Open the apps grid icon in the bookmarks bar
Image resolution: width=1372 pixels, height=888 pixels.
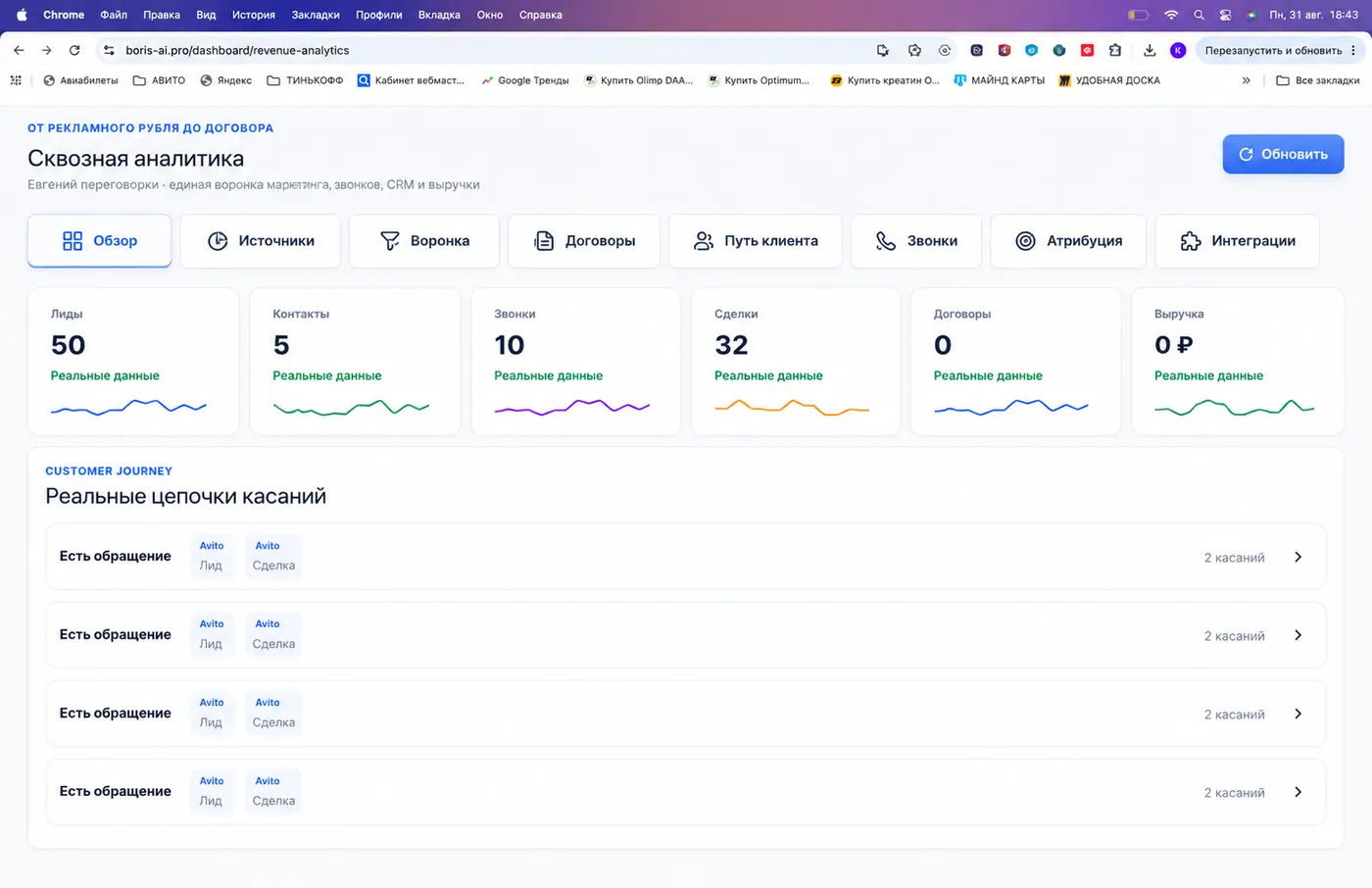coord(16,80)
